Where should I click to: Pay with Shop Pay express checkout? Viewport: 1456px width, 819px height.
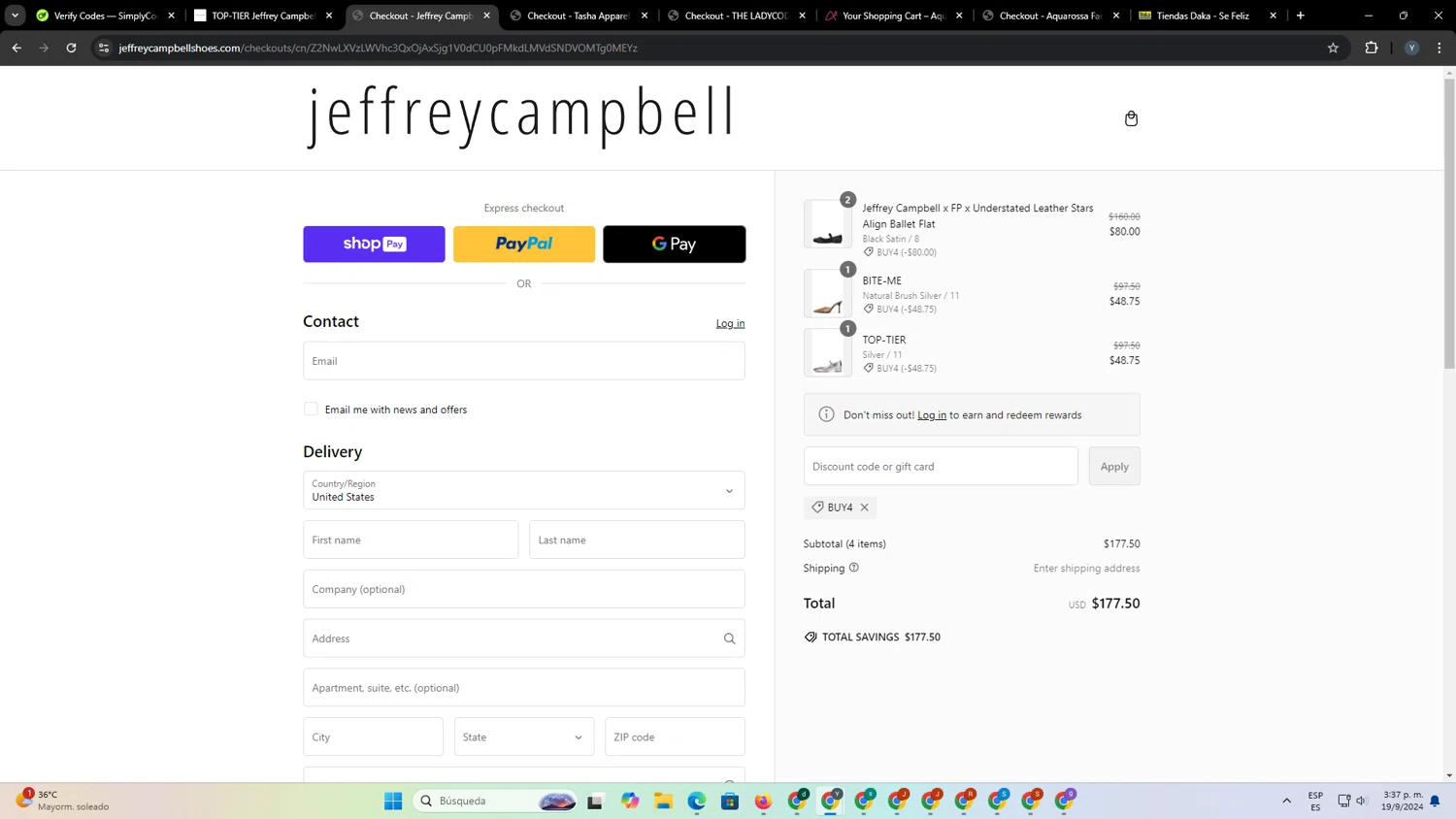tap(374, 245)
